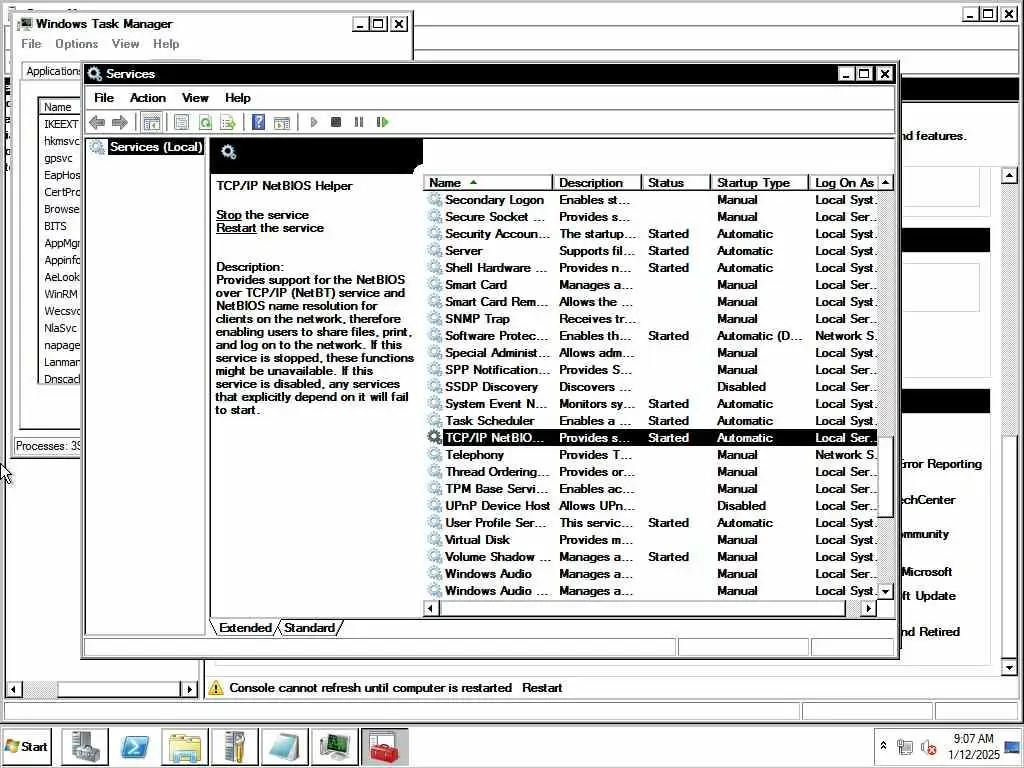Image resolution: width=1024 pixels, height=768 pixels.
Task: Open the Help menu in Services
Action: coord(238,98)
